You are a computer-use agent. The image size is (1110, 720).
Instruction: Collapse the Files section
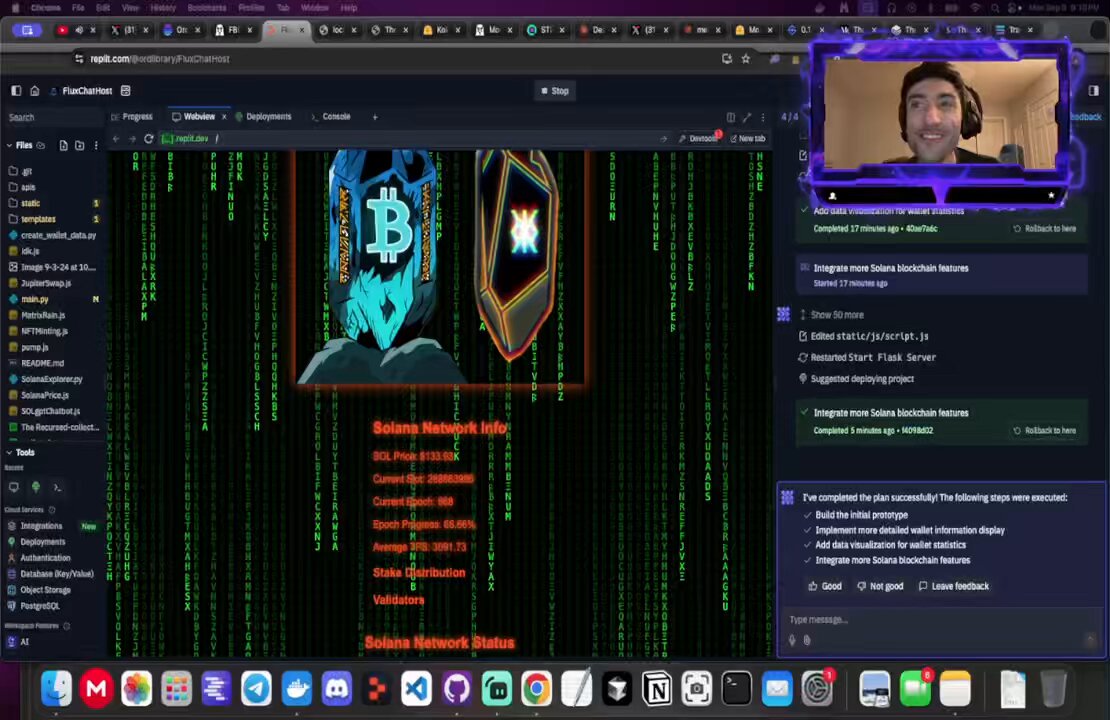click(x=9, y=145)
